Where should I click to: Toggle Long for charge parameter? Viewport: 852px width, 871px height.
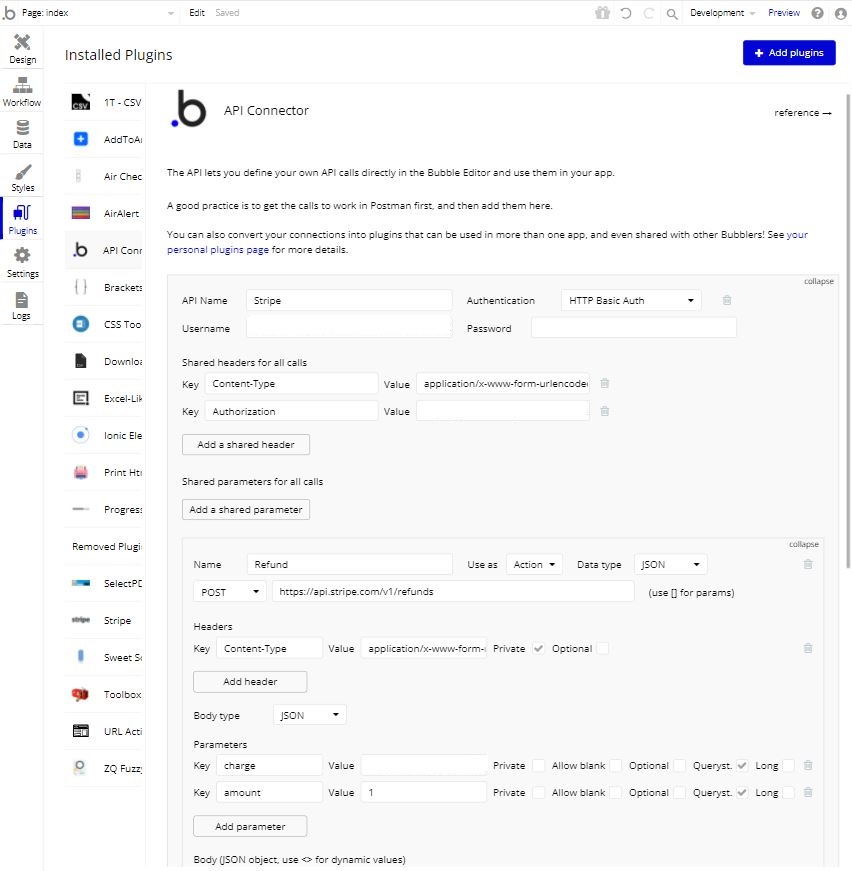788,765
